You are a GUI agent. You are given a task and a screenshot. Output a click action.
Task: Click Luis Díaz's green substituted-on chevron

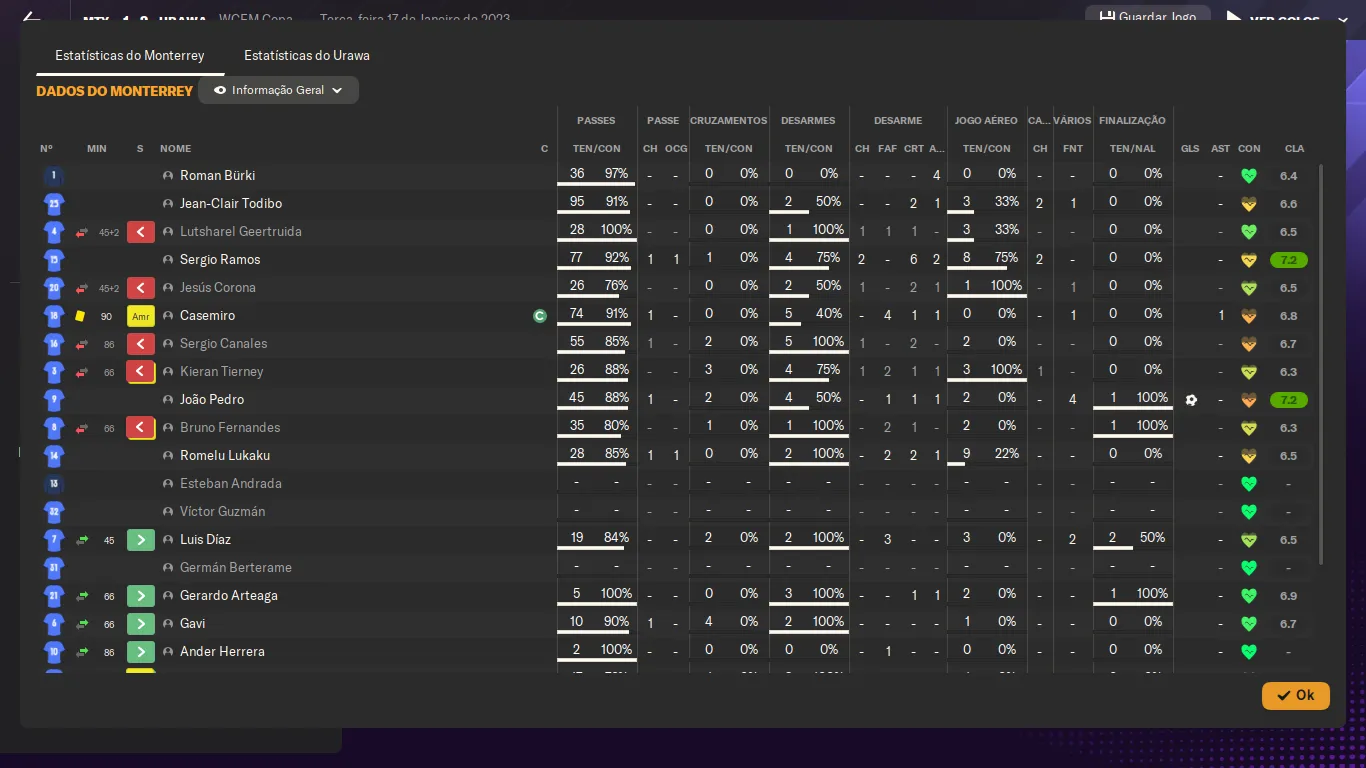point(141,540)
